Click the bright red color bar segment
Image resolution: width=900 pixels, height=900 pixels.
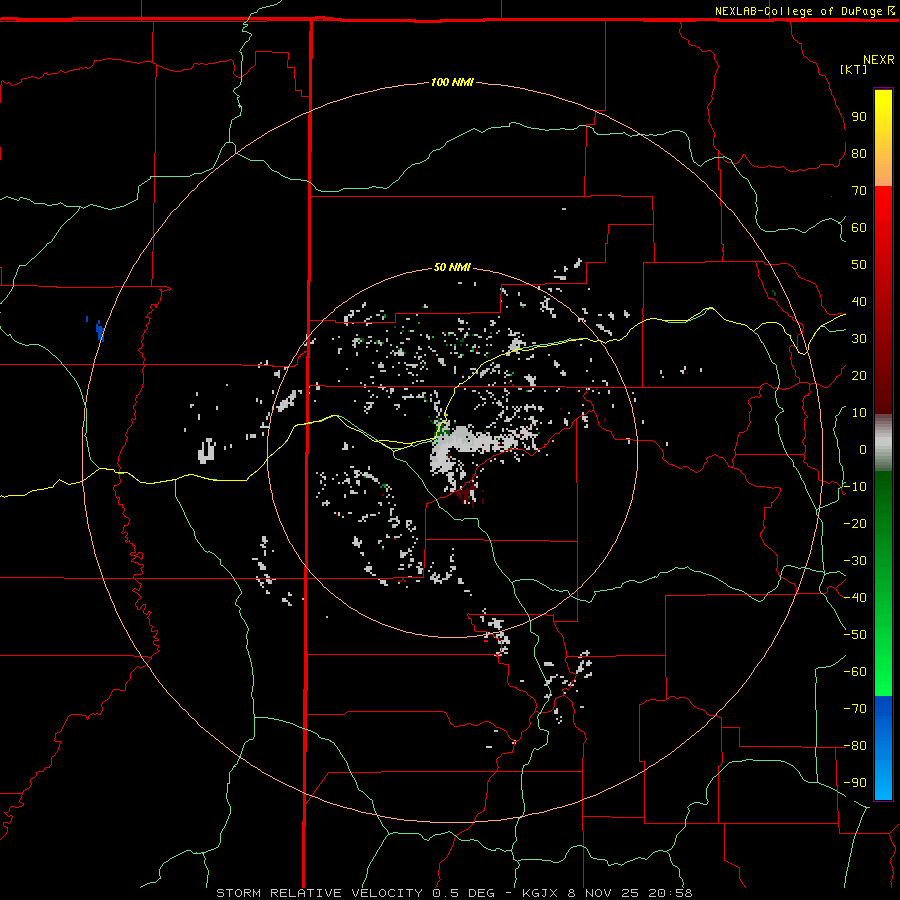(883, 210)
